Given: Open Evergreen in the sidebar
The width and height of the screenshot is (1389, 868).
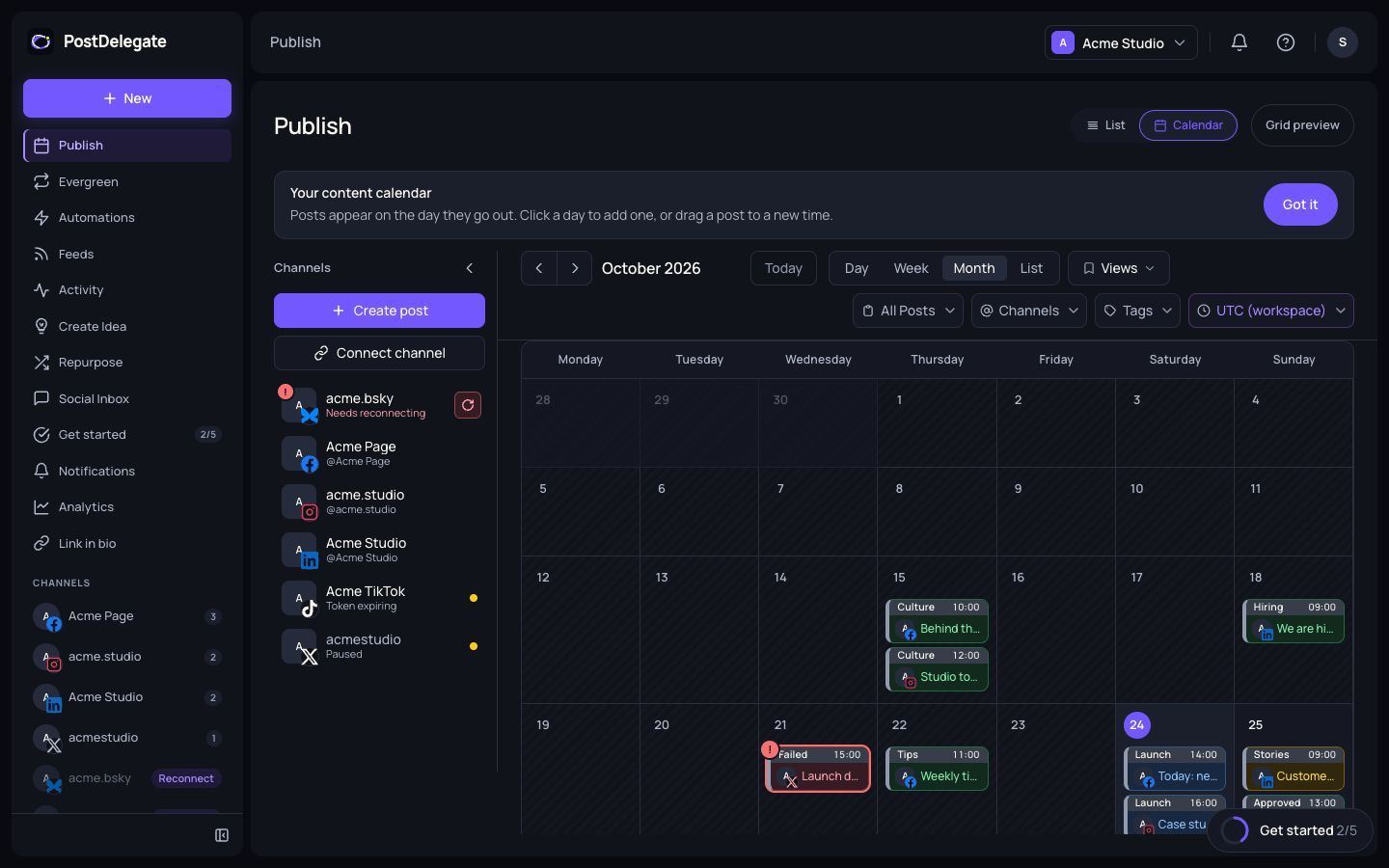Looking at the screenshot, I should 127,182.
